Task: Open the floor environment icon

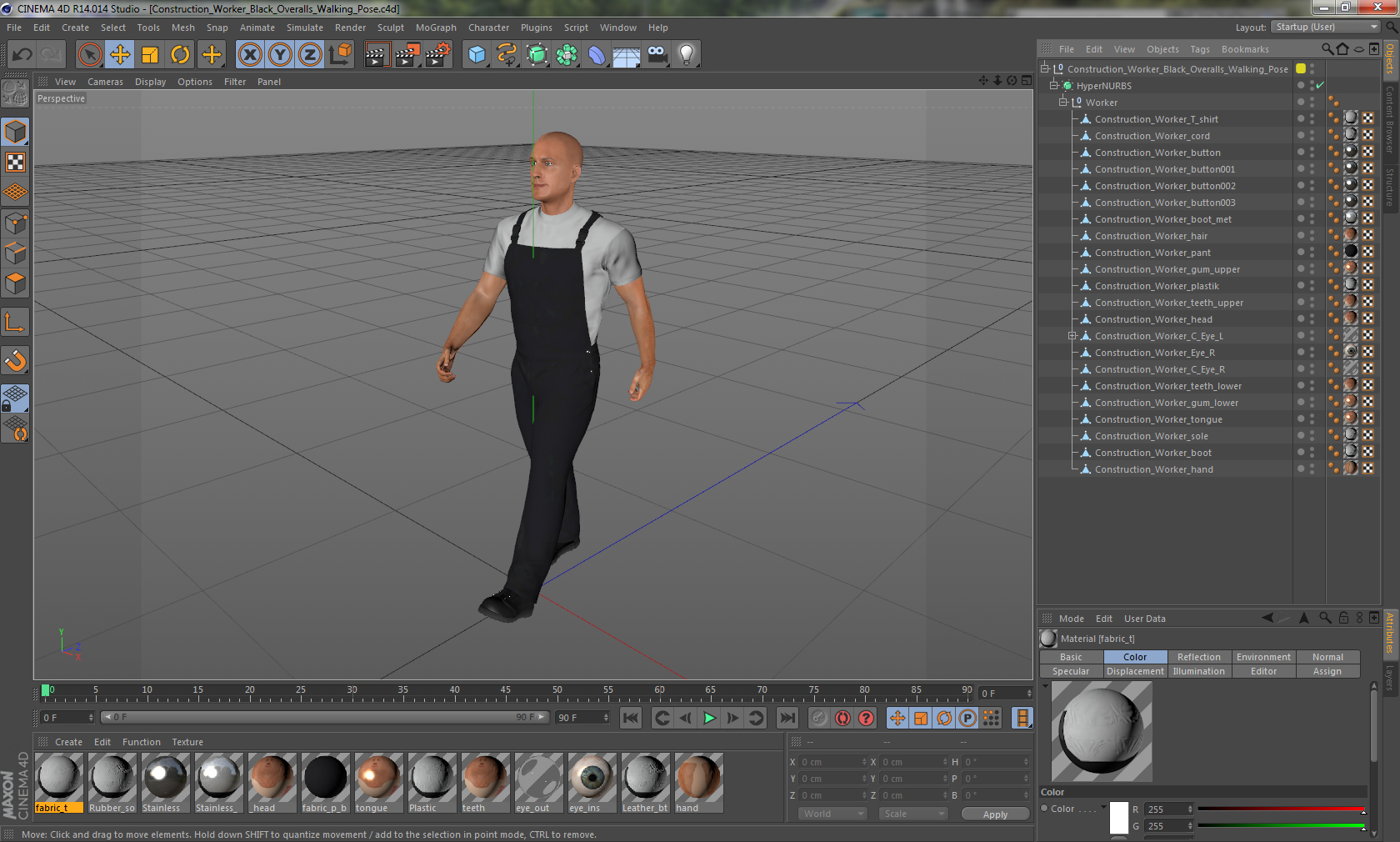Action: (x=627, y=55)
